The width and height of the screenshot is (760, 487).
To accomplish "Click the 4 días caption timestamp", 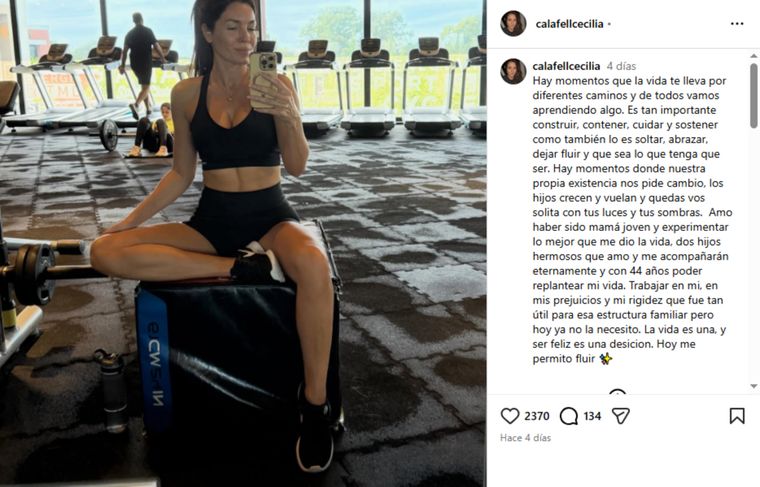I will (621, 66).
